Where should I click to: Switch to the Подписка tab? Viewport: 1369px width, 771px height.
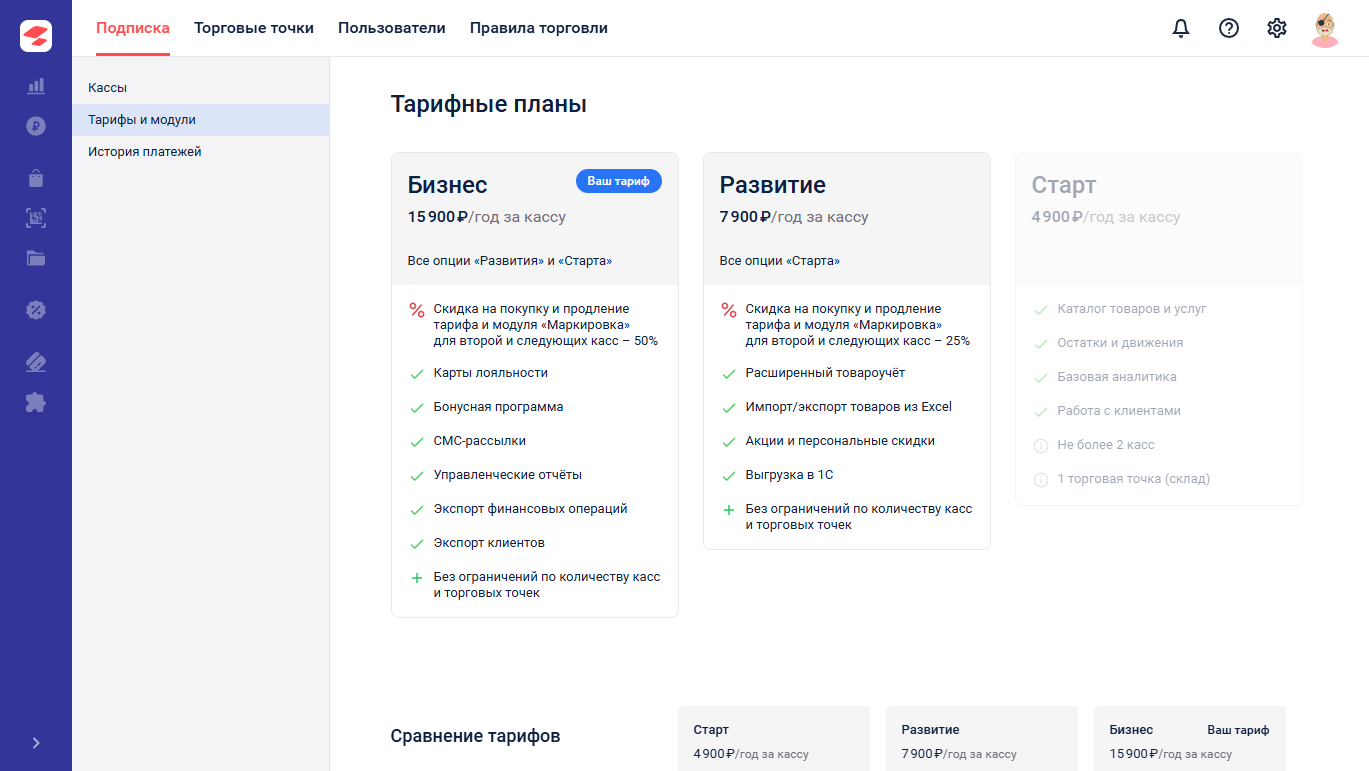pos(133,28)
